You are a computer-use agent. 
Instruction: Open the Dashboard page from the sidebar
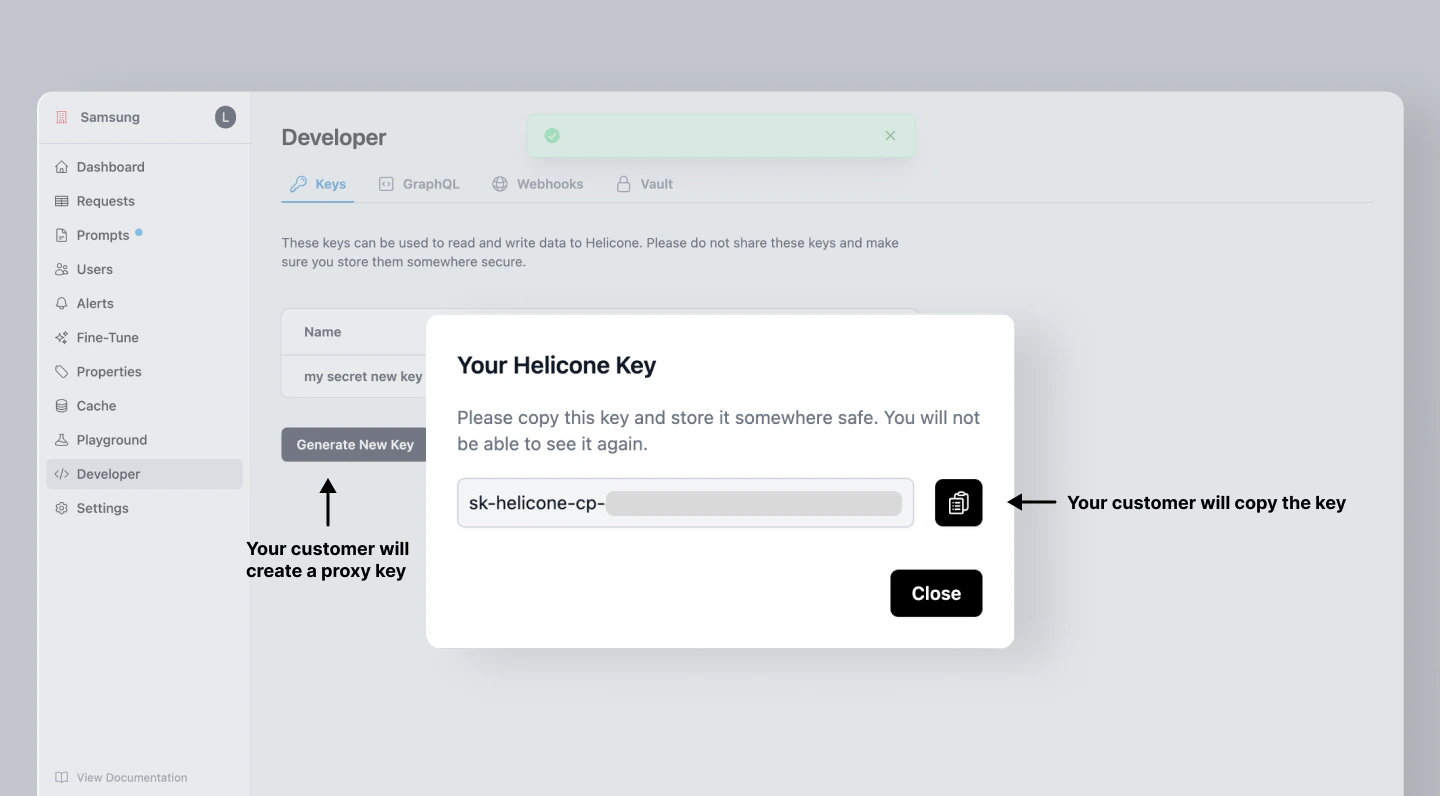coord(110,167)
